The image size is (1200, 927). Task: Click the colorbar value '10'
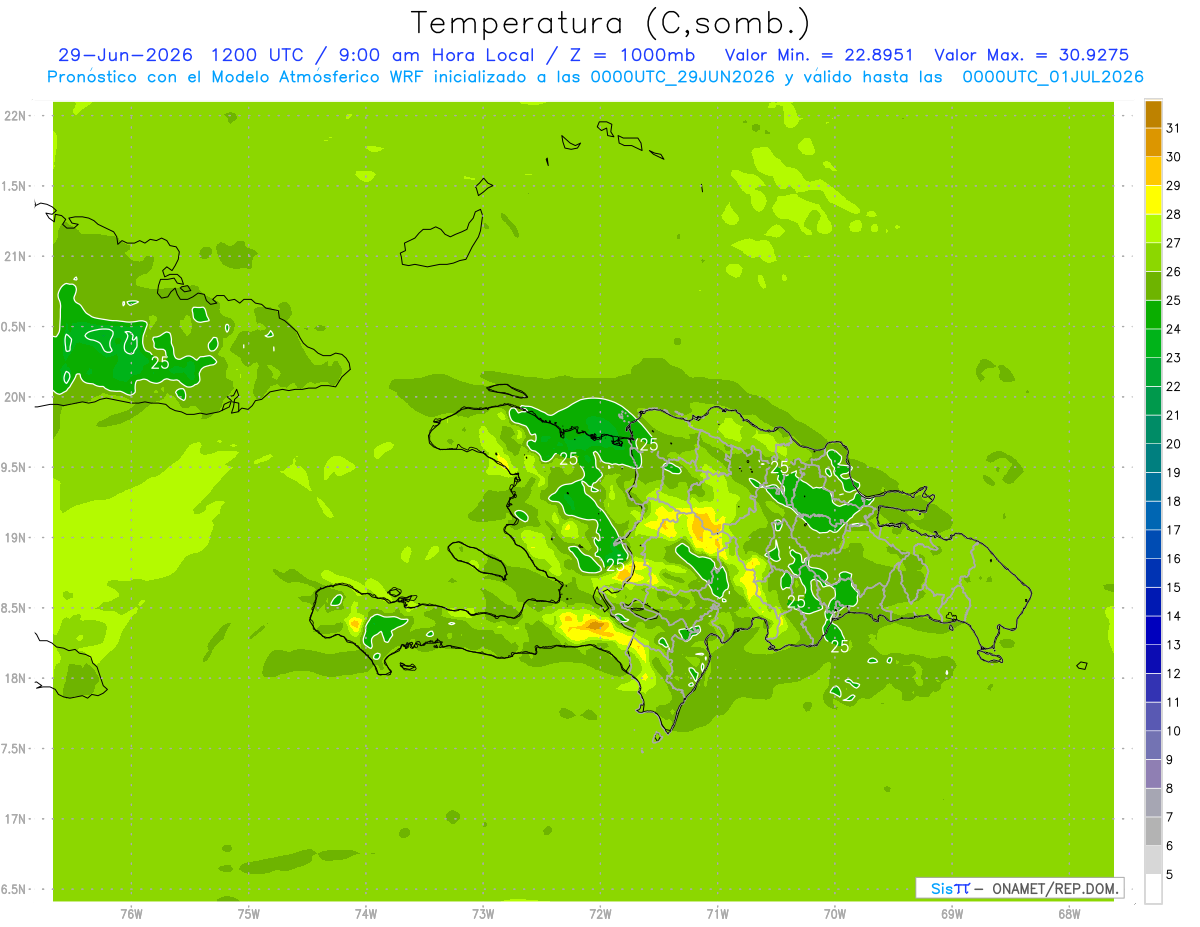pyautogui.click(x=1174, y=731)
